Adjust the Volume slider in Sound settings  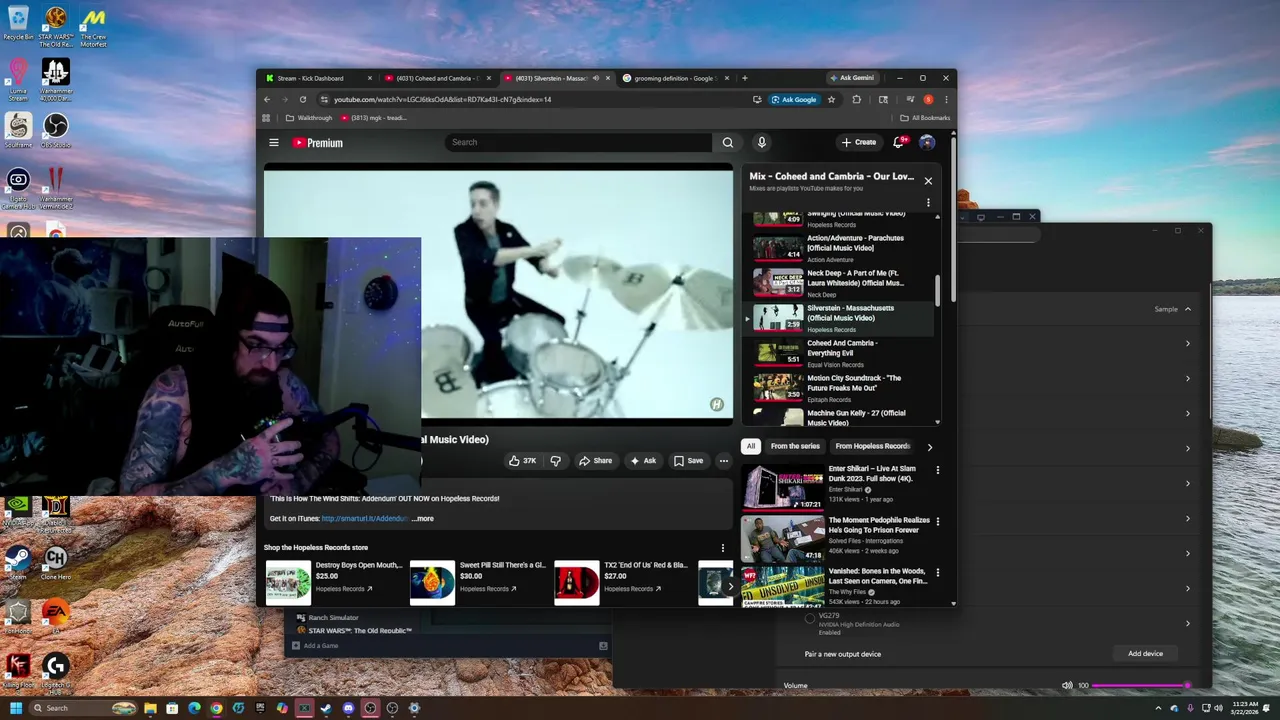point(1139,685)
